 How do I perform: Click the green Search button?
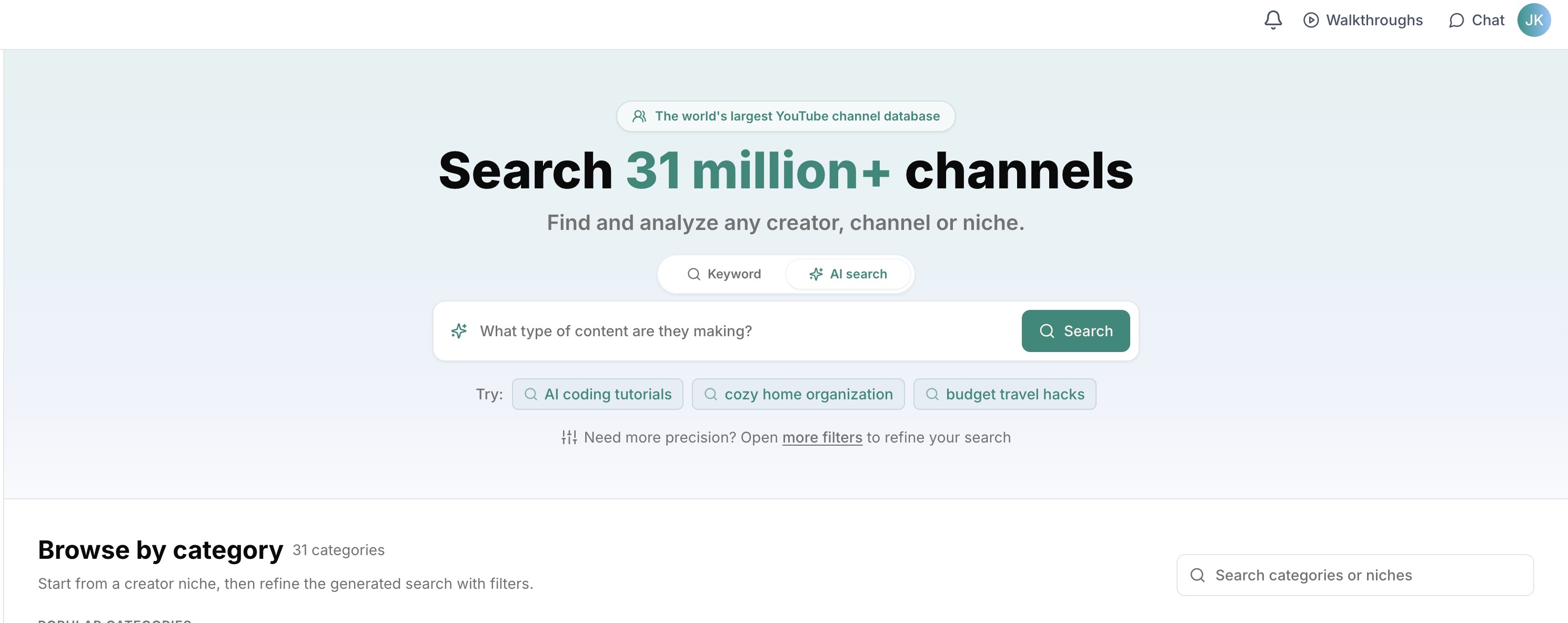tap(1076, 330)
